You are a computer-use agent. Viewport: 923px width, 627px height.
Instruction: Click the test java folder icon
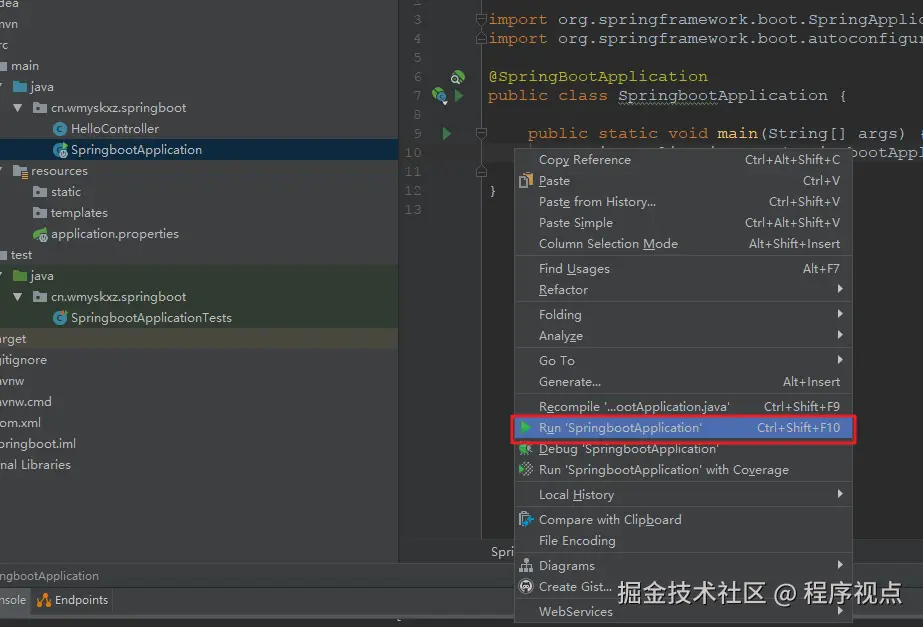click(x=20, y=276)
